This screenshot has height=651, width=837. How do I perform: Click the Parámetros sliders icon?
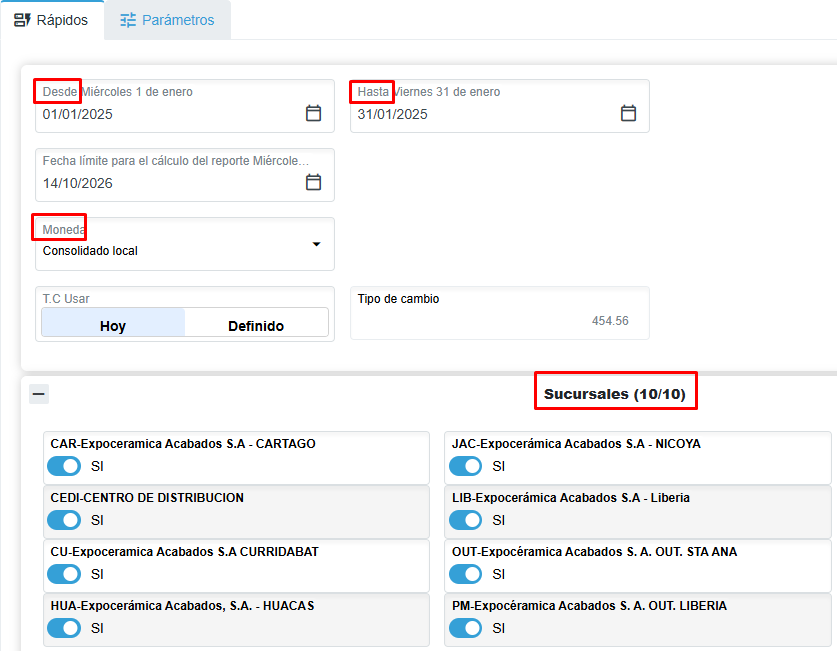[128, 20]
